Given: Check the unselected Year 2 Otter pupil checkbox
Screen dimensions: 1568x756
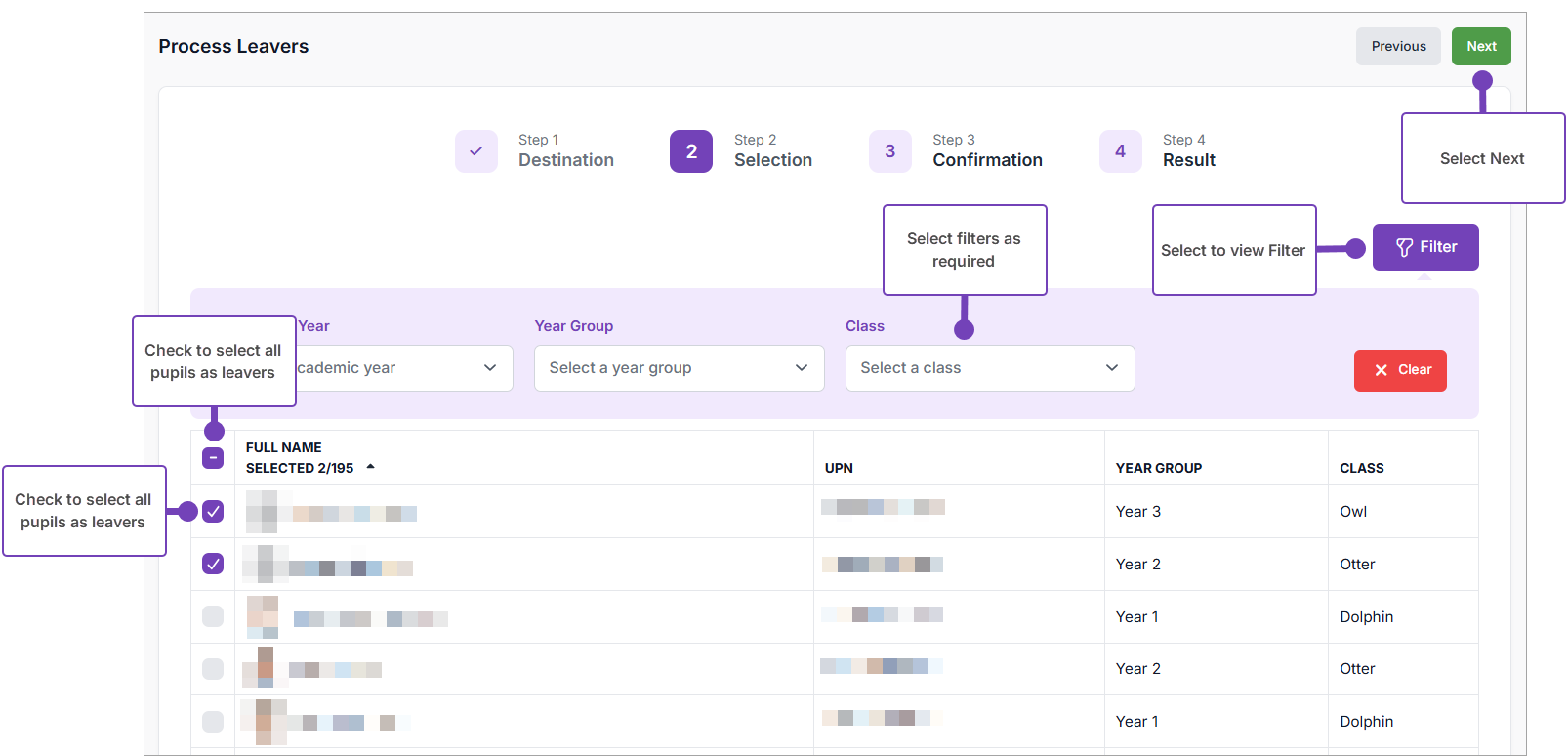Looking at the screenshot, I should click(x=213, y=669).
